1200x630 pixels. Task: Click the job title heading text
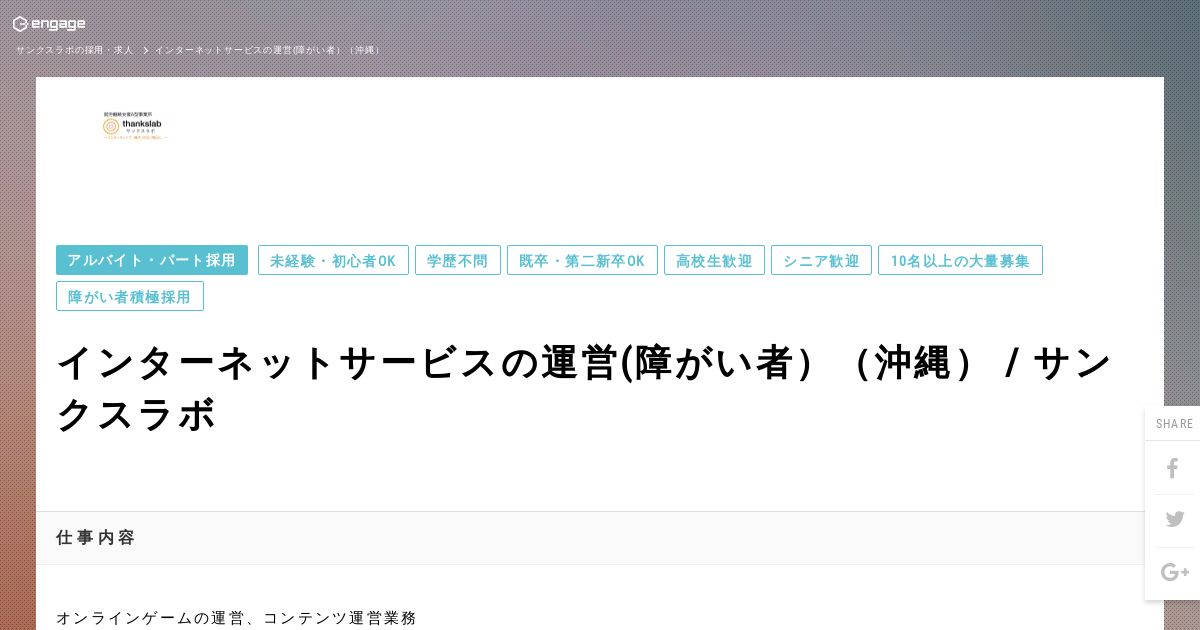point(585,388)
